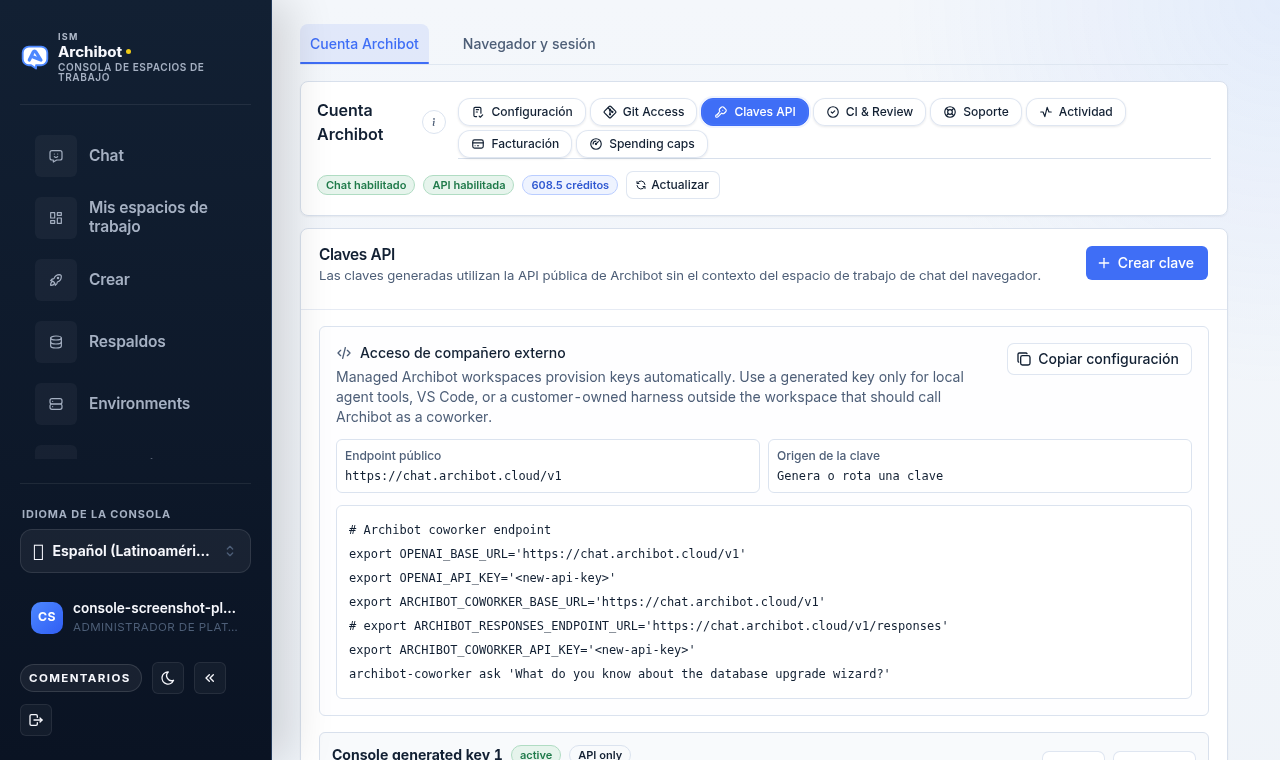Click the Actualizar refresh button
Viewport: 1280px width, 760px height.
coord(673,185)
